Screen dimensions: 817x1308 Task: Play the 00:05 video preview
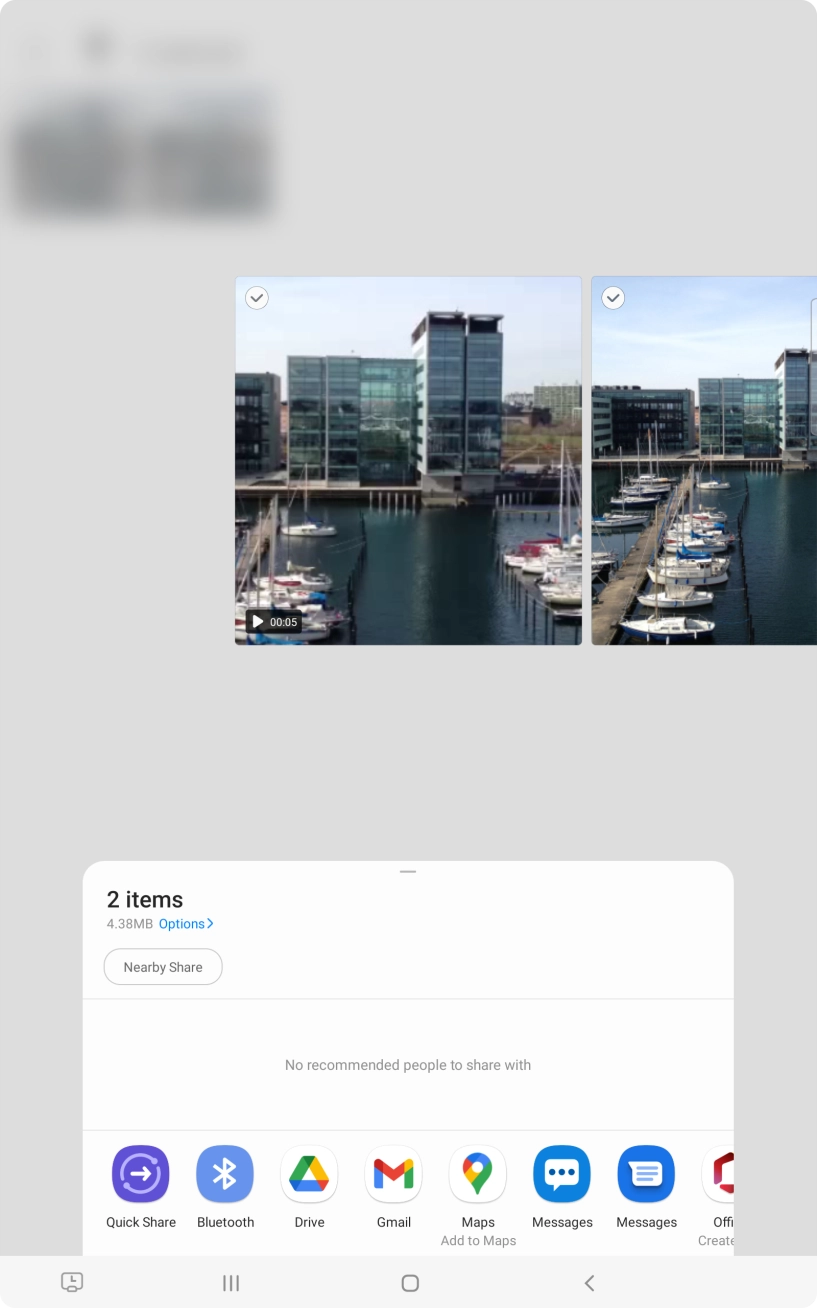point(273,622)
